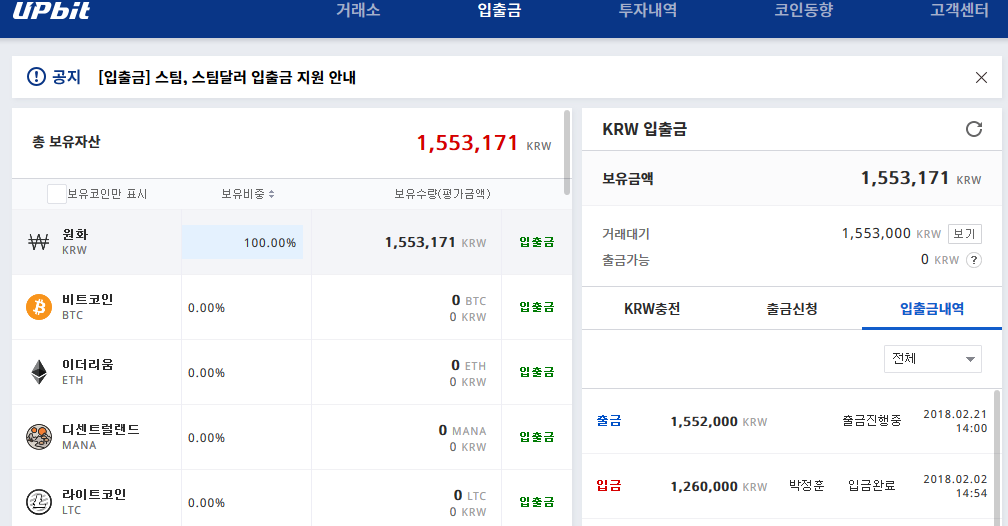Toggle the 보유코인만 표시 checkbox

coord(57,194)
